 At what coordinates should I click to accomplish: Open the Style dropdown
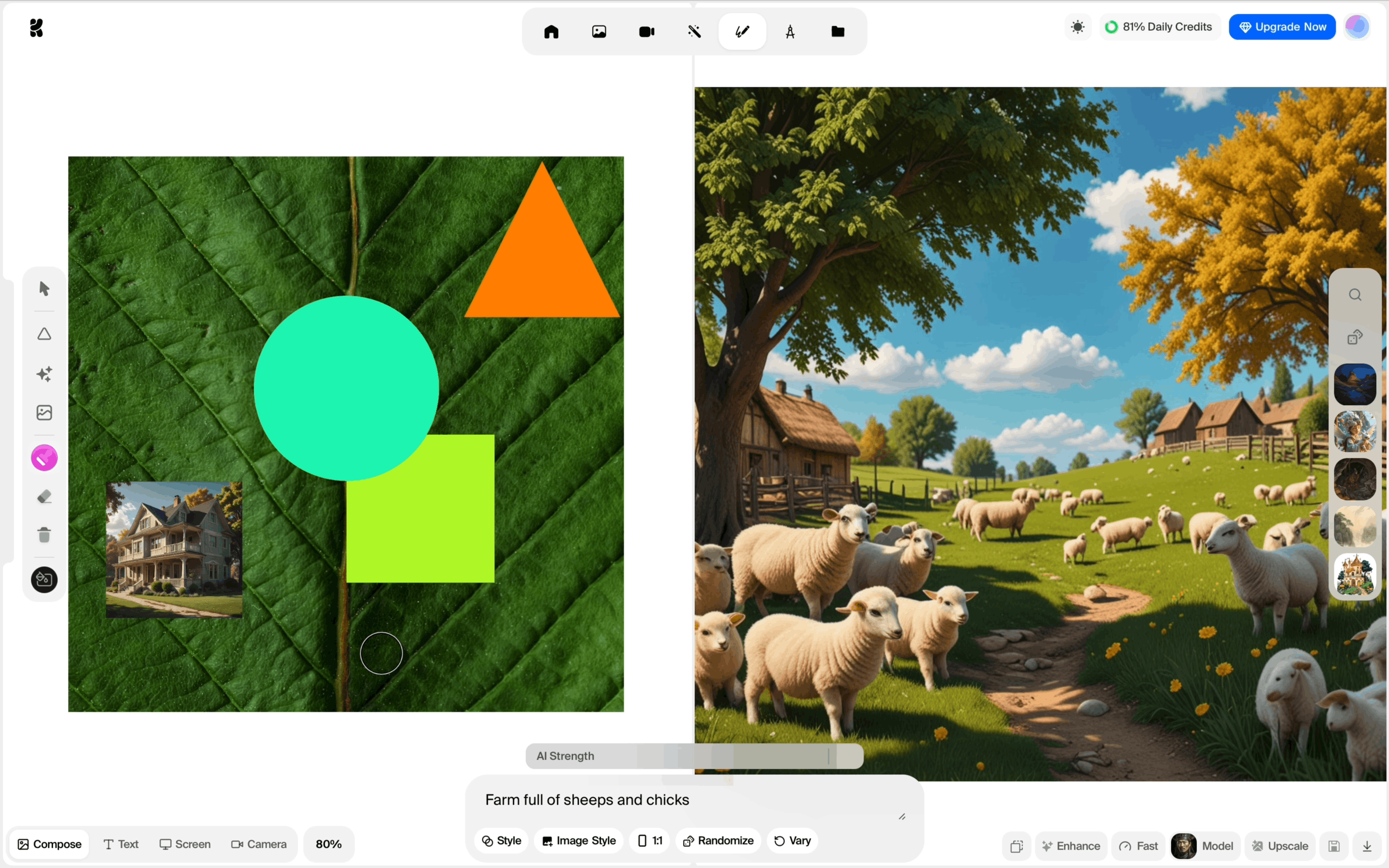click(501, 840)
